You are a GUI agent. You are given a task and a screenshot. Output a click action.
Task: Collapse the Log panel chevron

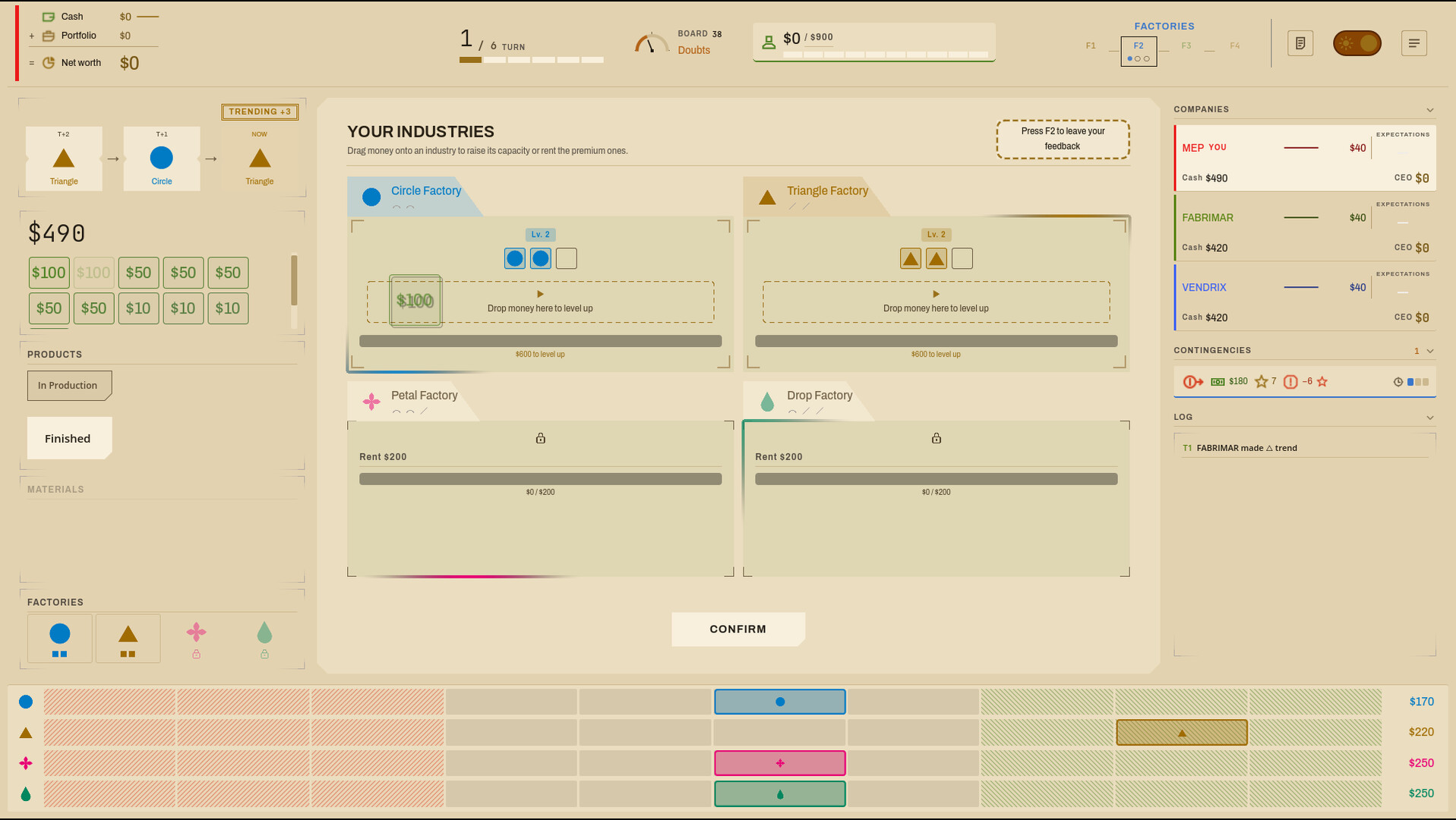click(x=1430, y=418)
